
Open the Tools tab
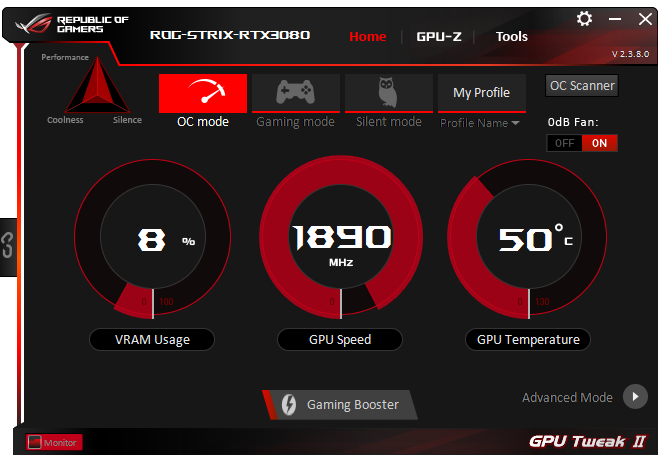pyautogui.click(x=511, y=37)
